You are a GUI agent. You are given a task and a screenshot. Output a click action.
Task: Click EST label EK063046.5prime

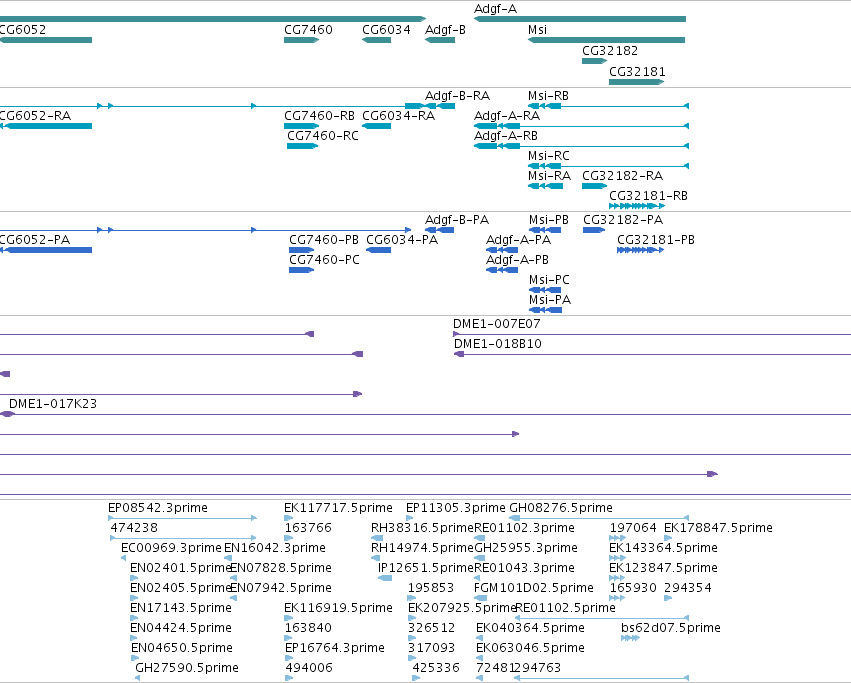(x=530, y=648)
